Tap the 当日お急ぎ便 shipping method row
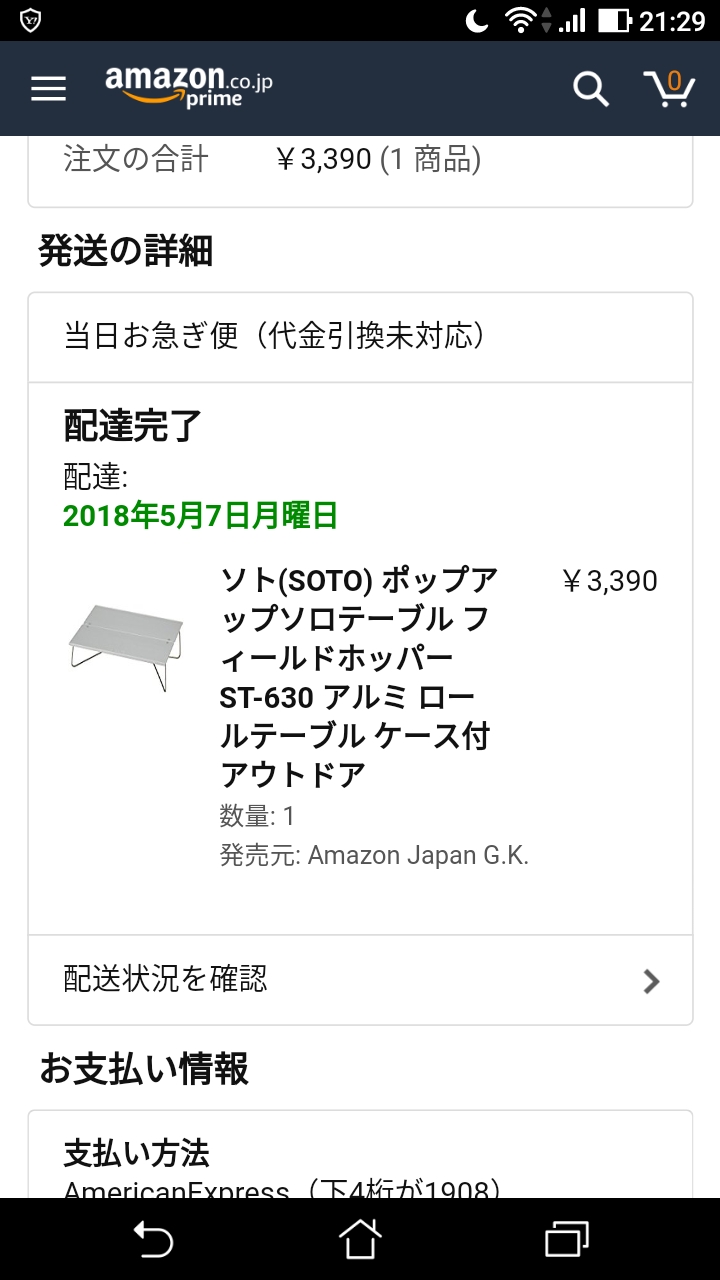 360,337
